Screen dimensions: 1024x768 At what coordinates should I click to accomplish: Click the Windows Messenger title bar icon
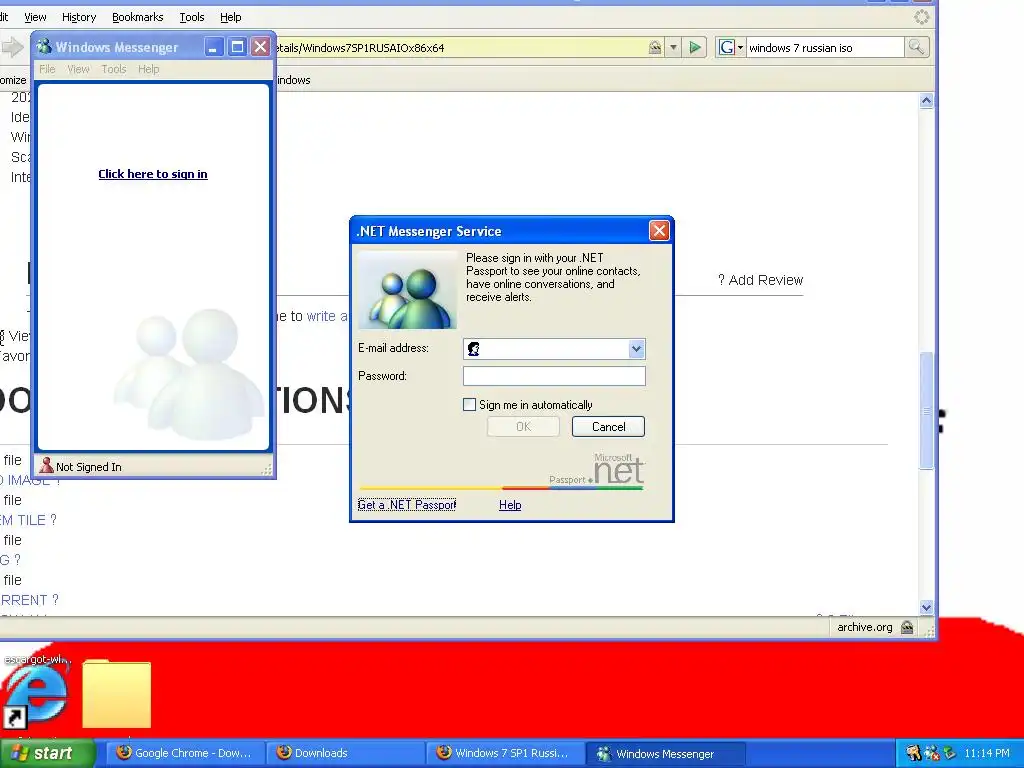coord(44,46)
